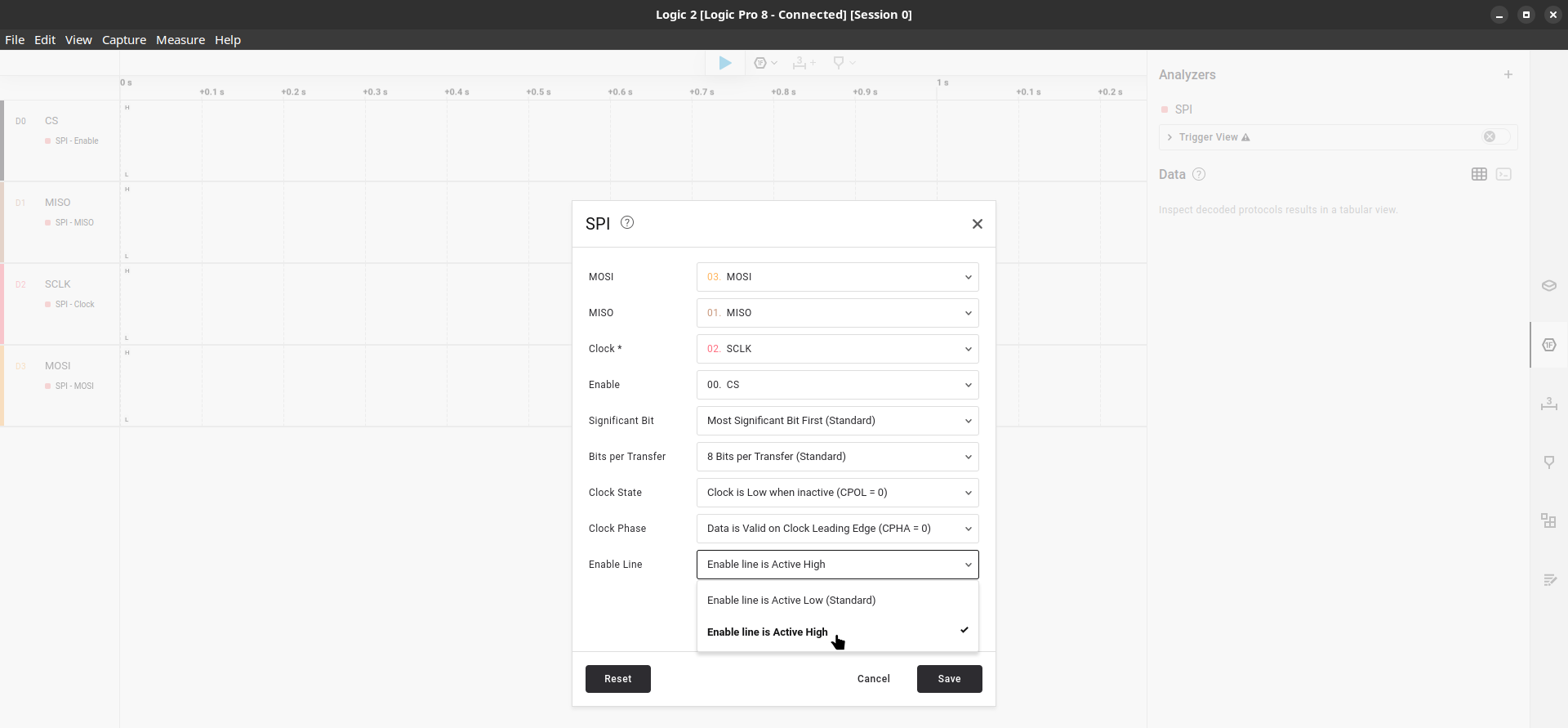Select Enable line is Active Low option
The height and width of the screenshot is (728, 1568).
tap(837, 601)
